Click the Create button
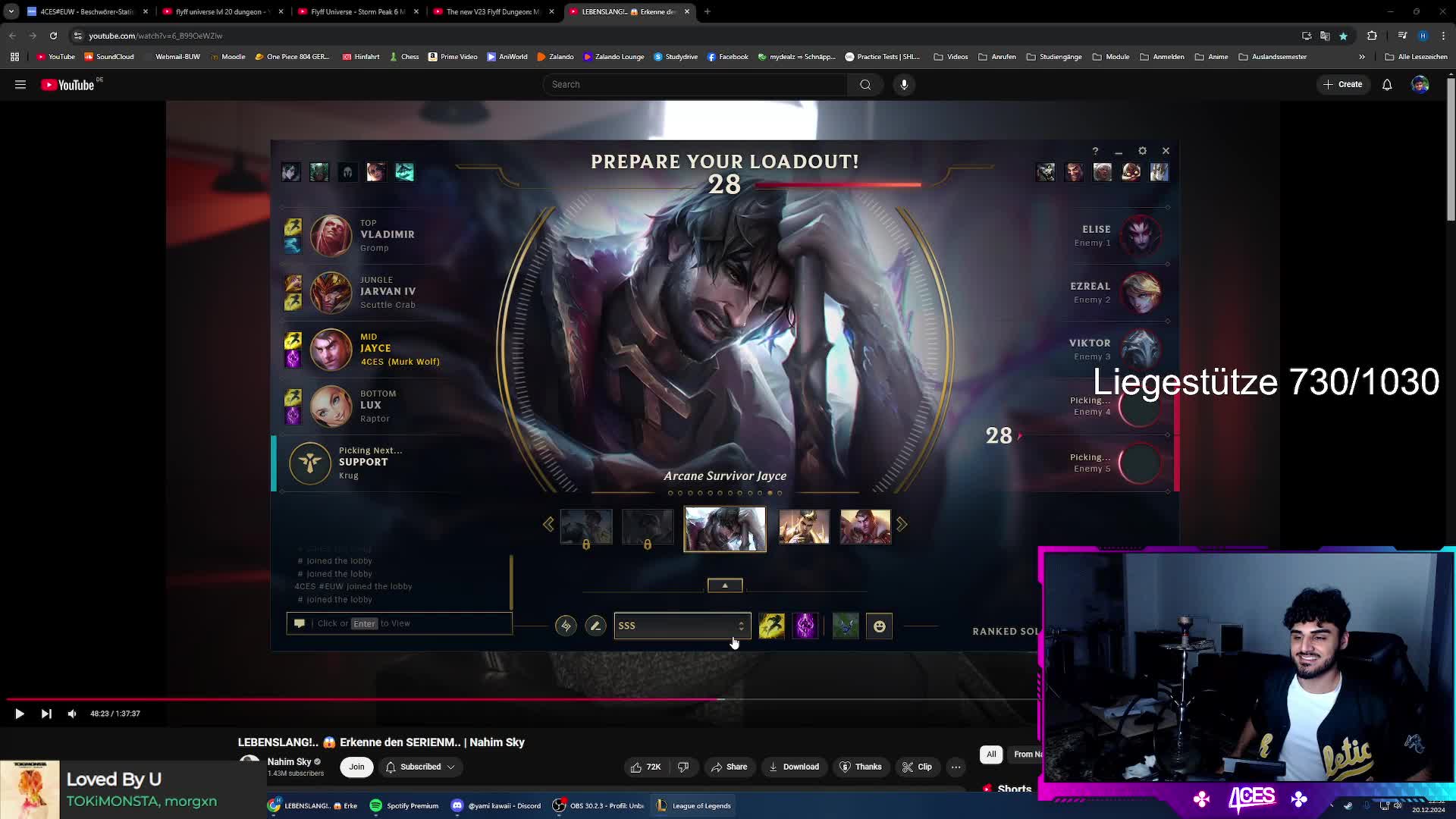1456x819 pixels. pos(1343,85)
